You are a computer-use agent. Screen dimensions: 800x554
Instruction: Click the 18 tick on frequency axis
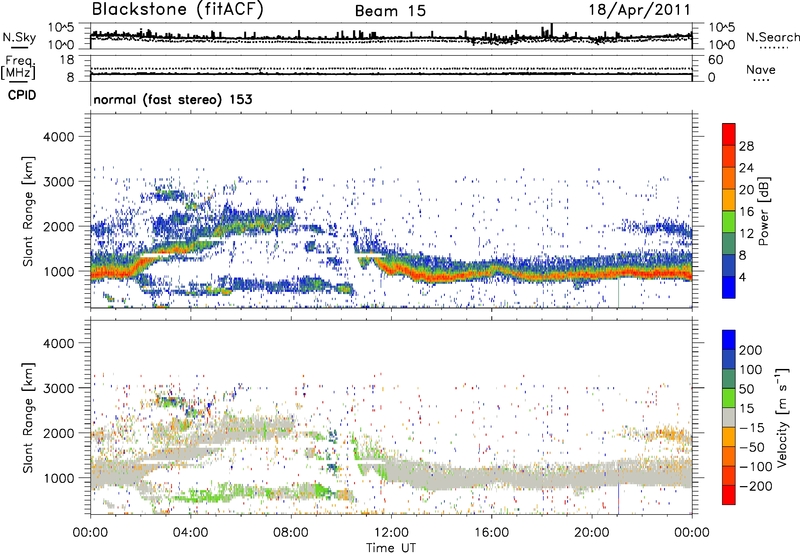point(67,60)
